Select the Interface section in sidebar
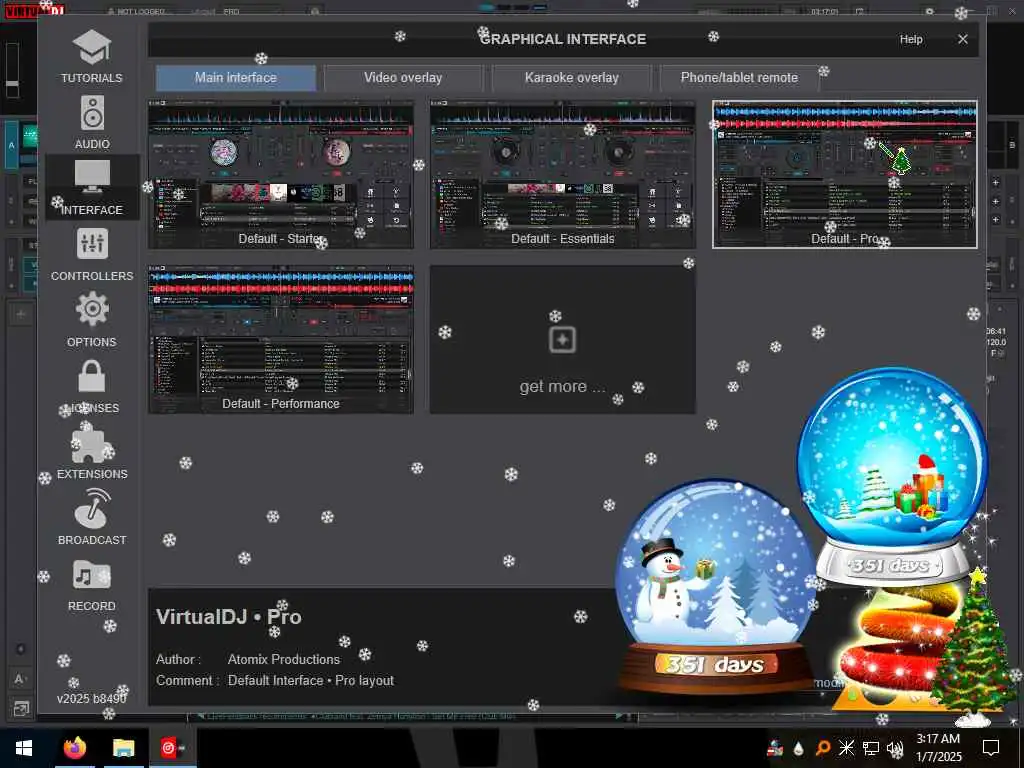1024x768 pixels. [x=91, y=187]
